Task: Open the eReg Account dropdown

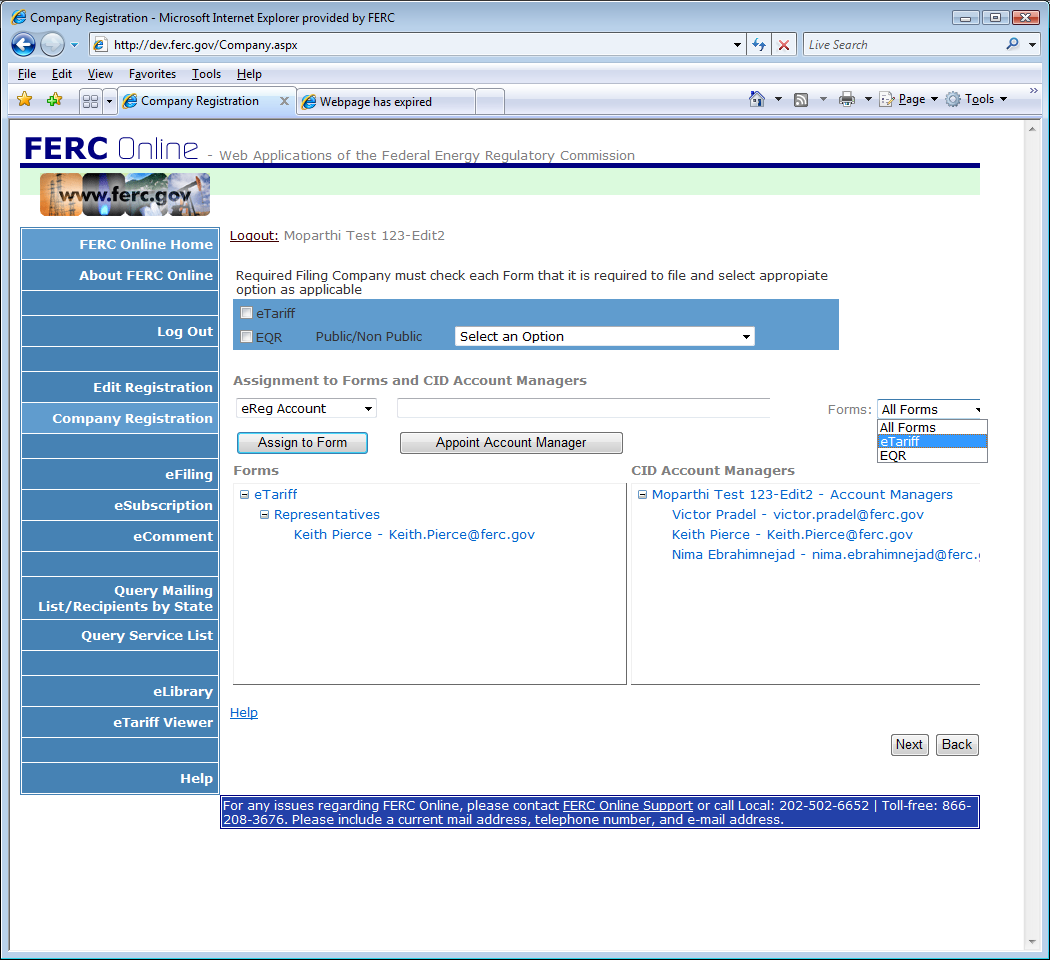Action: click(x=306, y=408)
